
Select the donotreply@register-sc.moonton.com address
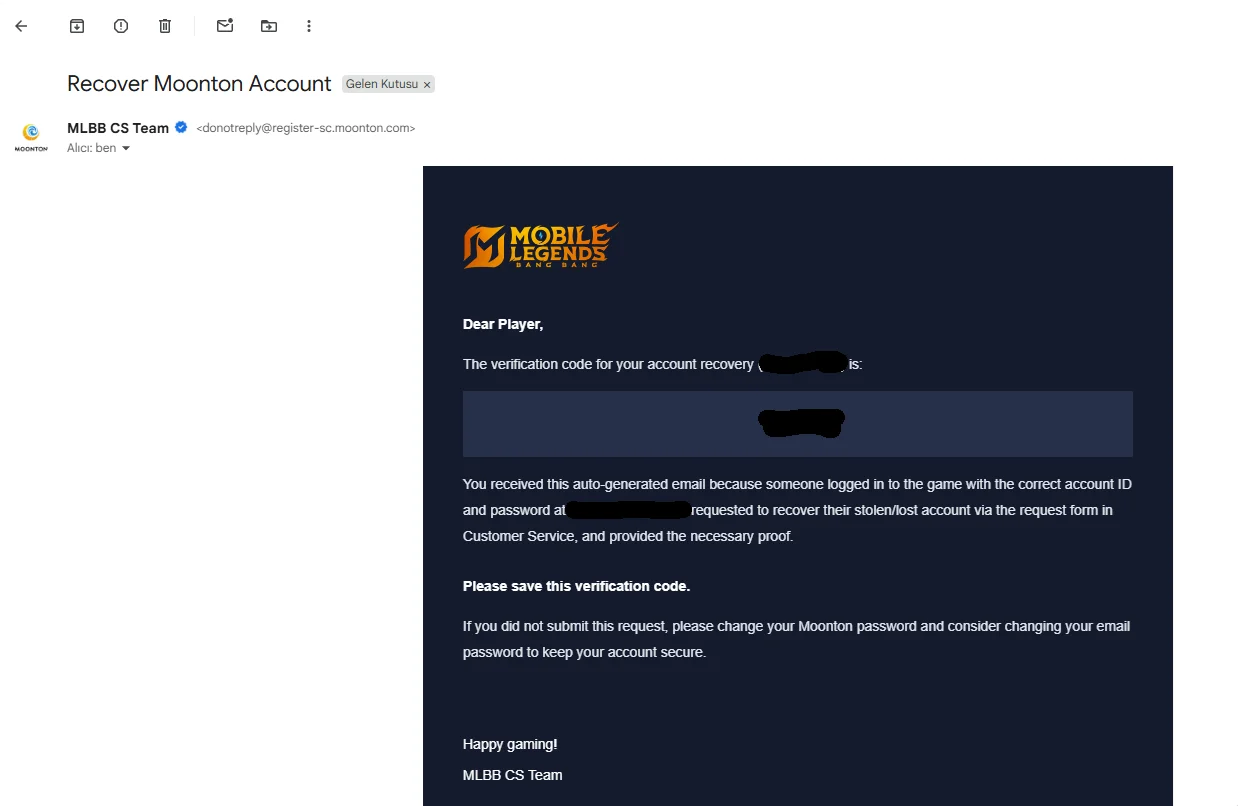point(306,128)
